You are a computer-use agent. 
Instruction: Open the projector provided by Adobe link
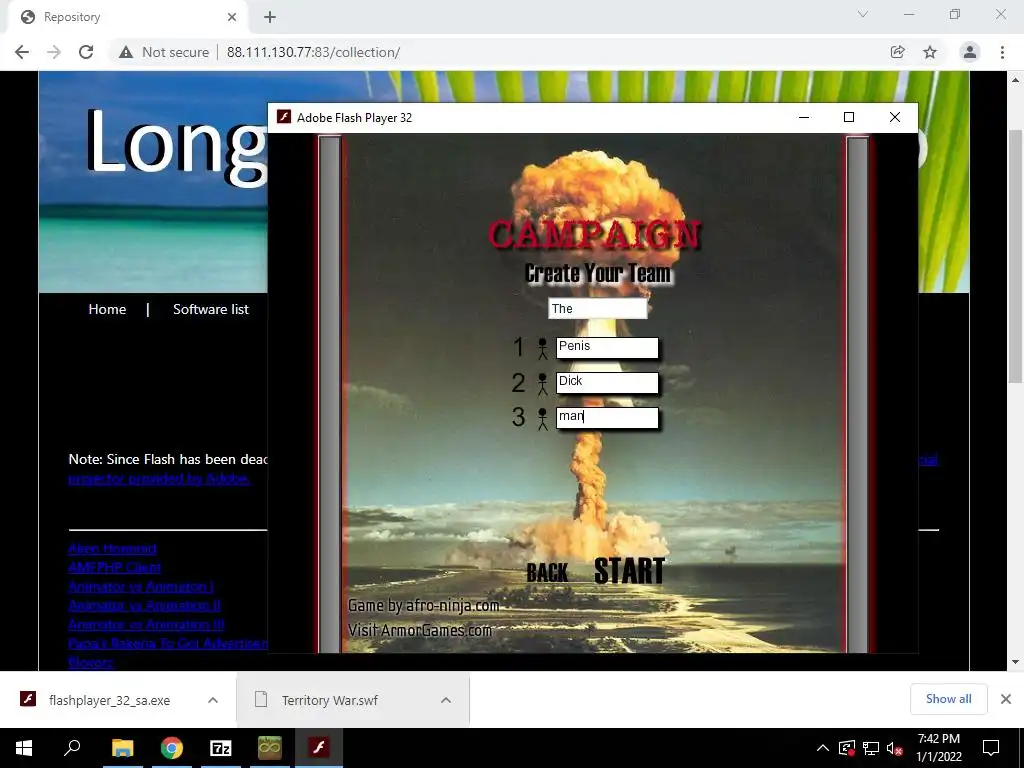159,479
